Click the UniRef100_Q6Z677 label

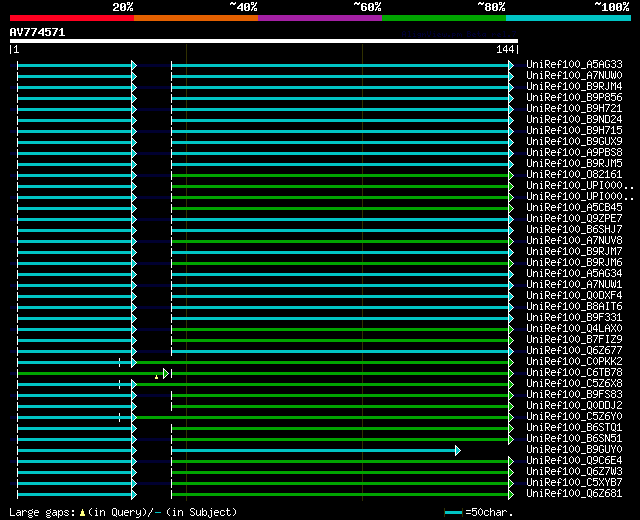(574, 351)
